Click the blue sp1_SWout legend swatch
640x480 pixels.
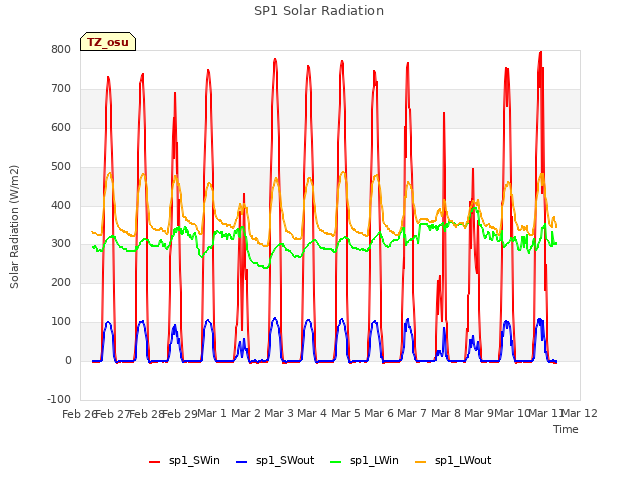(242, 462)
